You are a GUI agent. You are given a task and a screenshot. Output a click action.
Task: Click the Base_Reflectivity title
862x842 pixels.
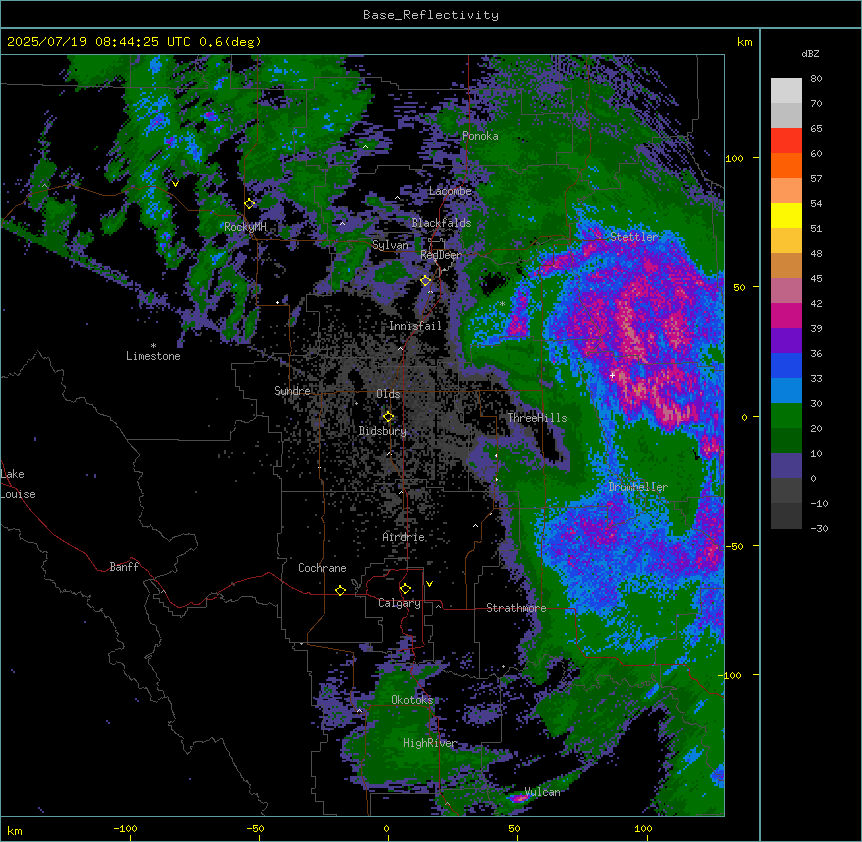[431, 15]
